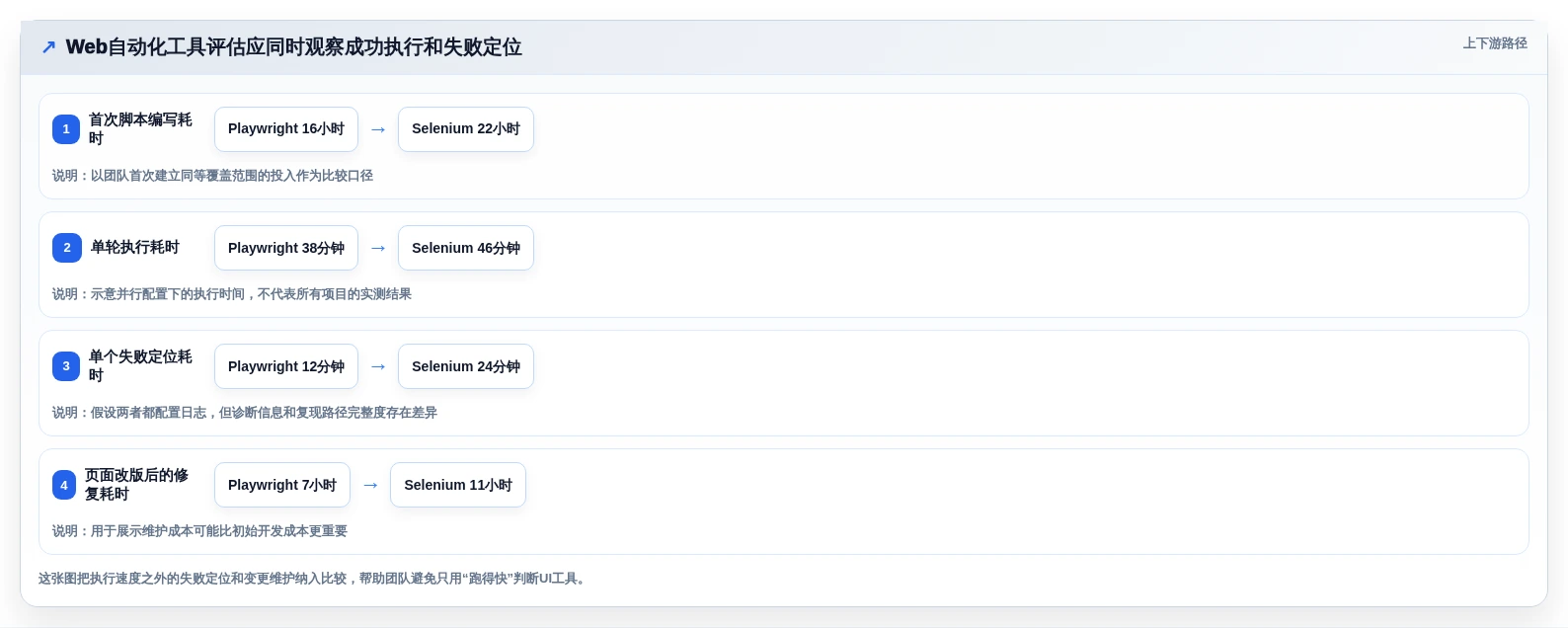Viewport: 1568px width, 628px height.
Task: Select the Selenium 46分钟 chip
Action: [x=466, y=248]
